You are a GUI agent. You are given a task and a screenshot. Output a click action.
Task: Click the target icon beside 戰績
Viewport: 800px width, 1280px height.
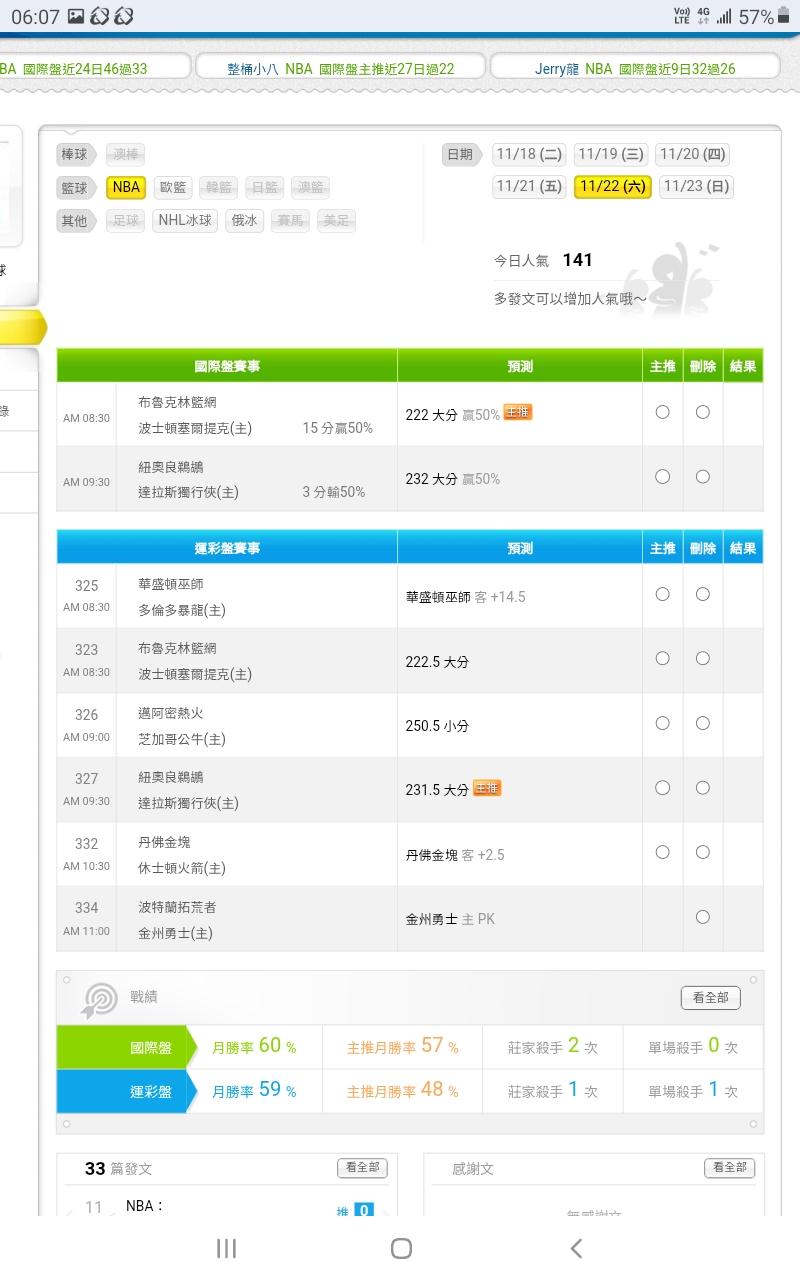pyautogui.click(x=99, y=999)
